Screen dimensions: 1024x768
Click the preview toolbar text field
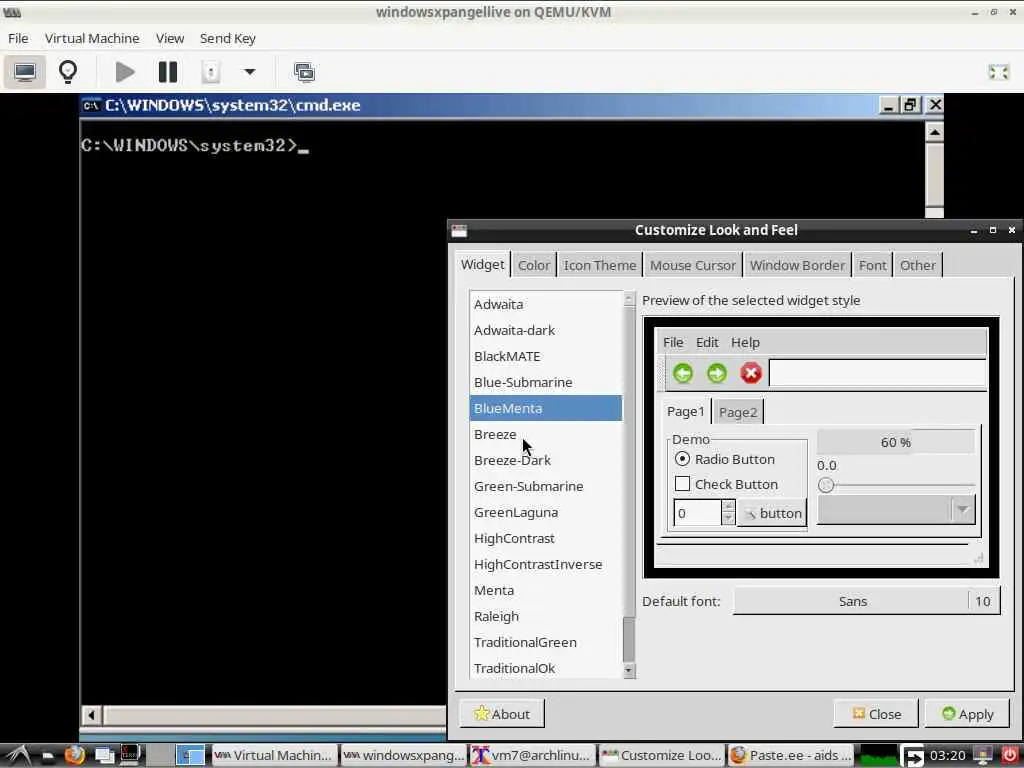(877, 373)
